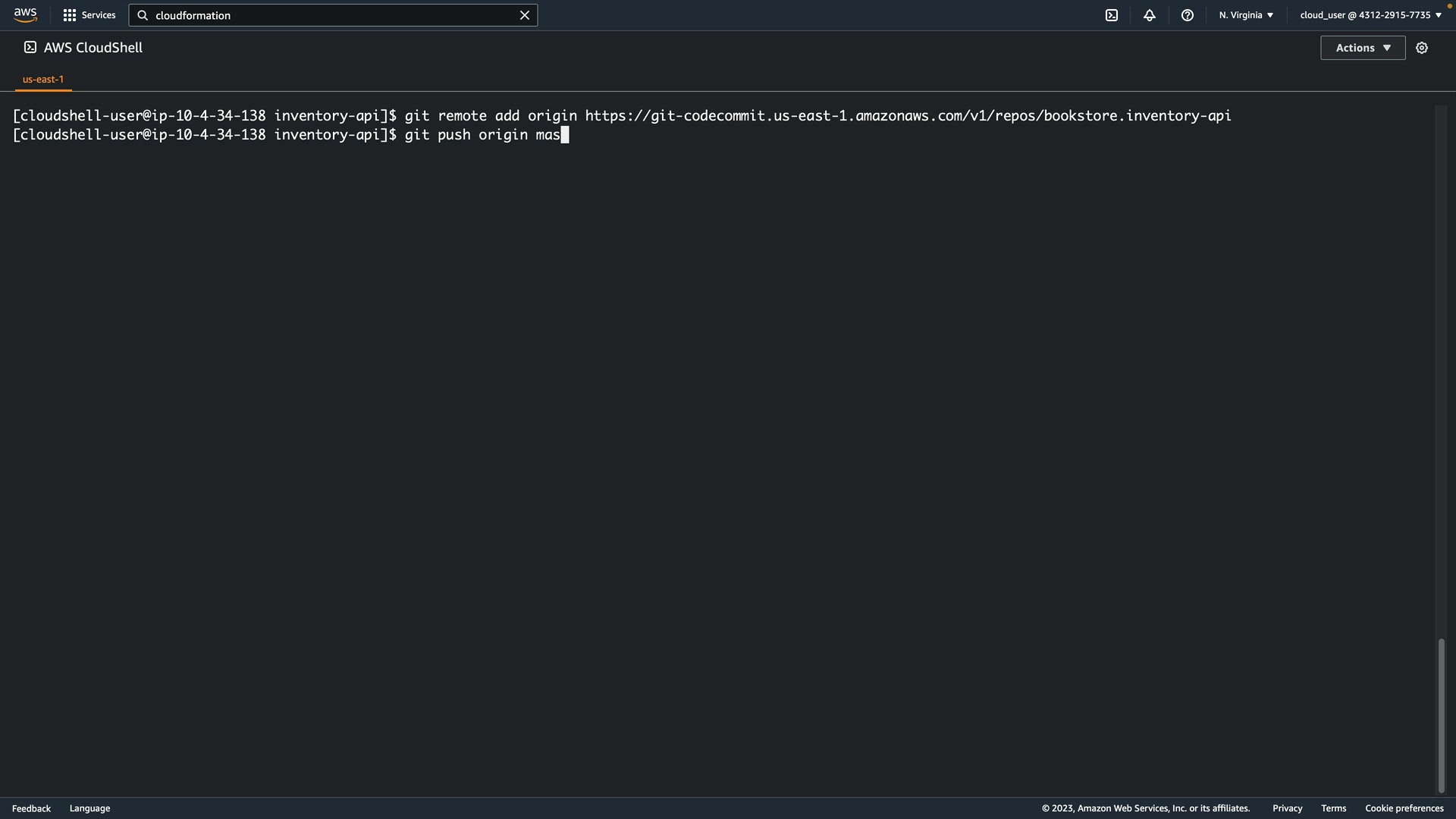Screen dimensions: 1456x819
Task: Click the search magnifier icon
Action: 143,15
